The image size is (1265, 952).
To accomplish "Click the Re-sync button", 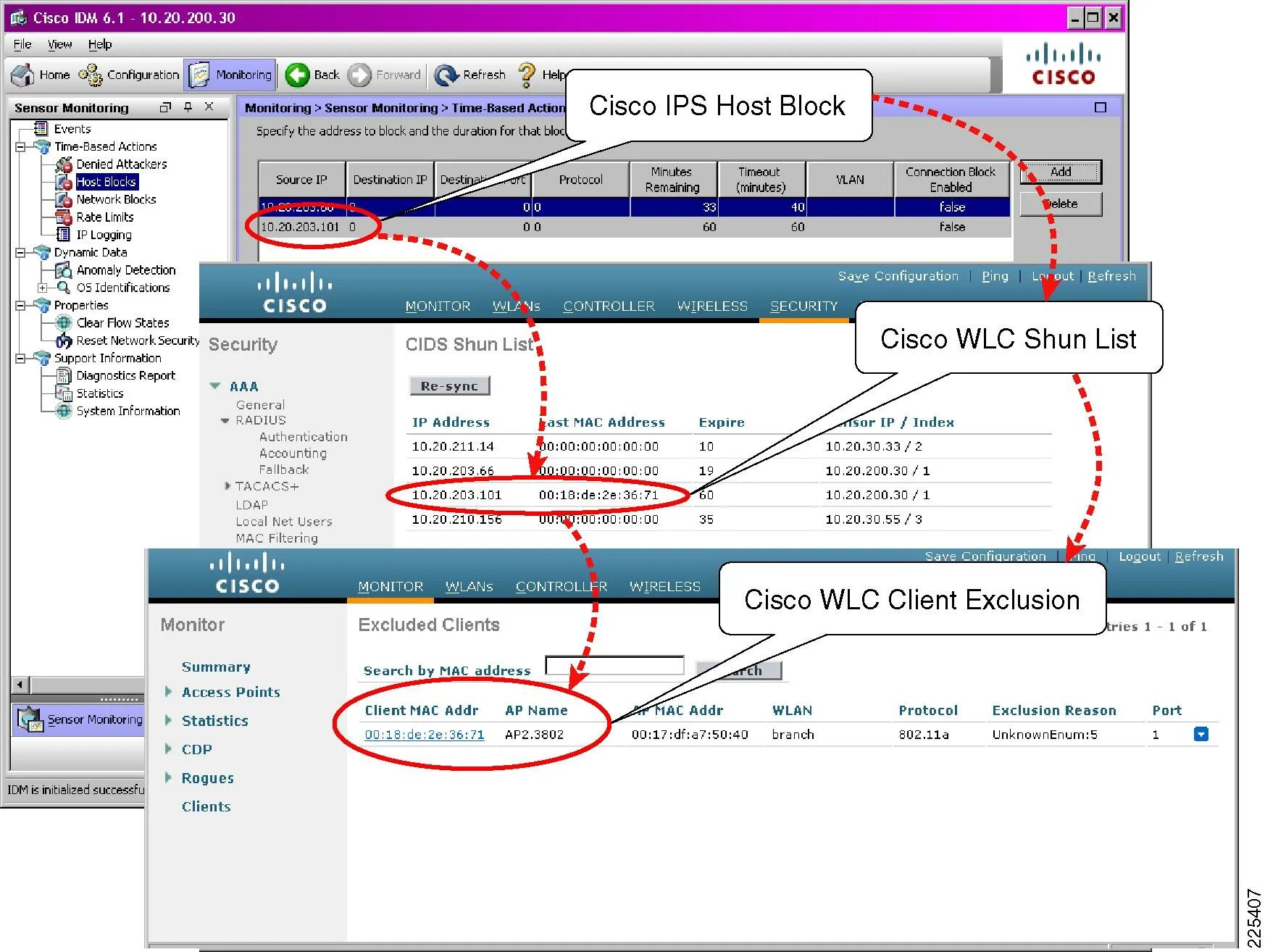I will [x=450, y=386].
